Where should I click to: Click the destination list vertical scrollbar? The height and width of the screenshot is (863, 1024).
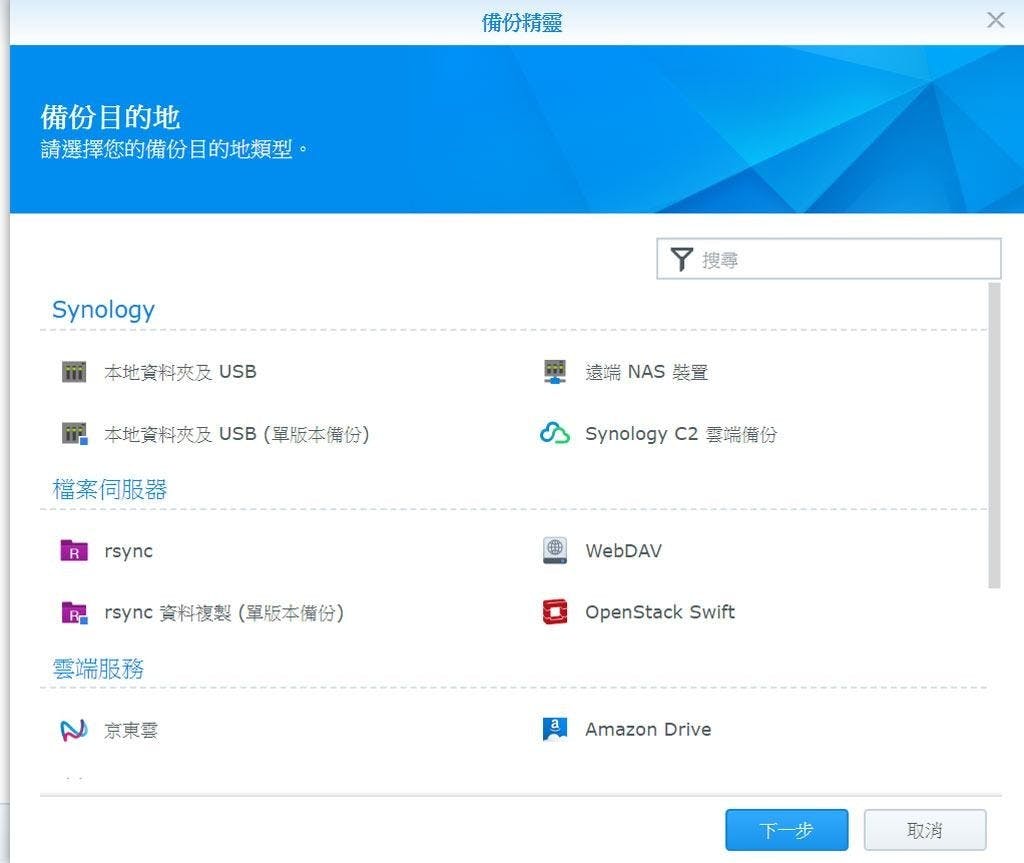pos(994,436)
